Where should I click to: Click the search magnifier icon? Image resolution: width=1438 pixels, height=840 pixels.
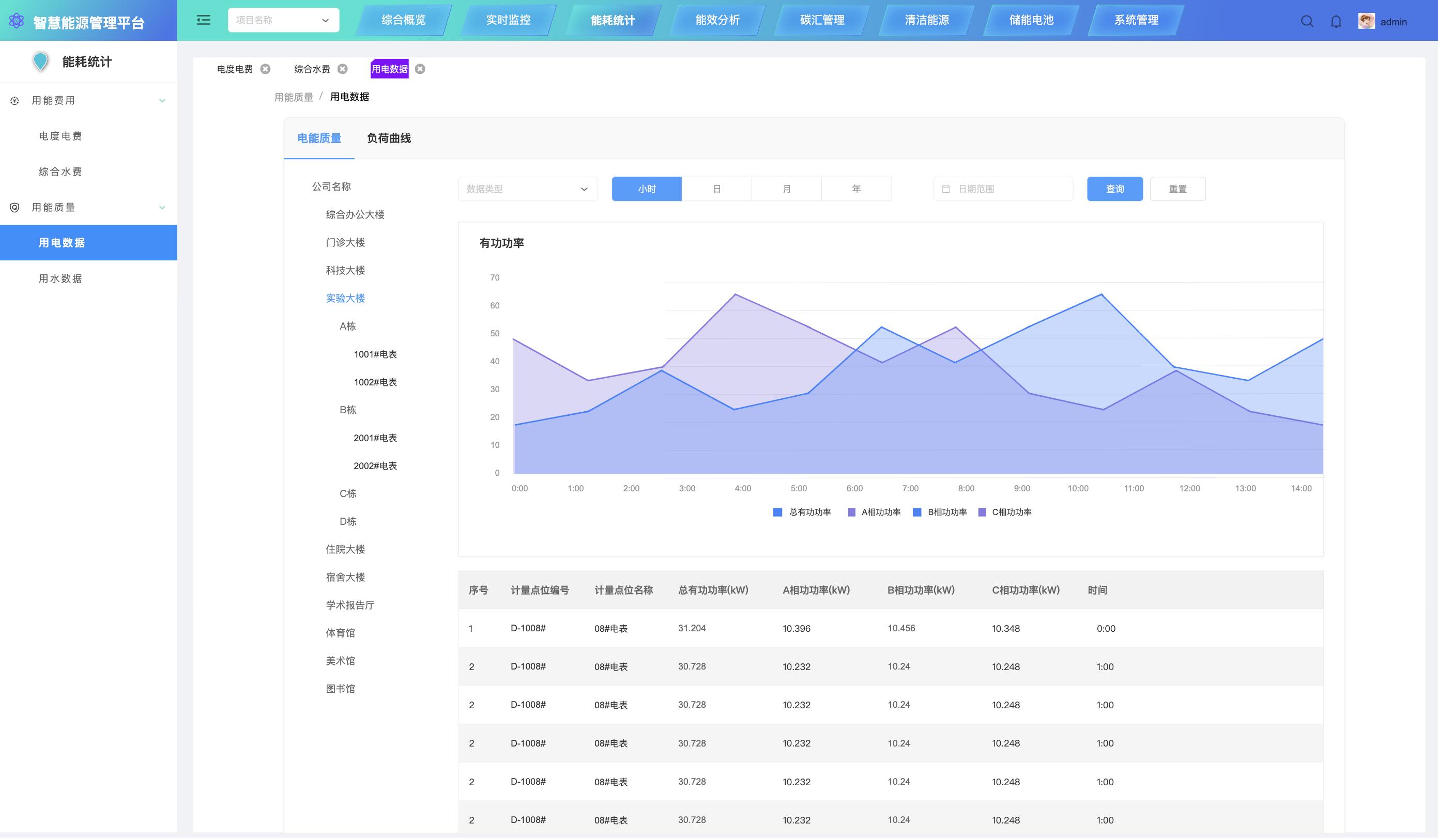click(1307, 22)
